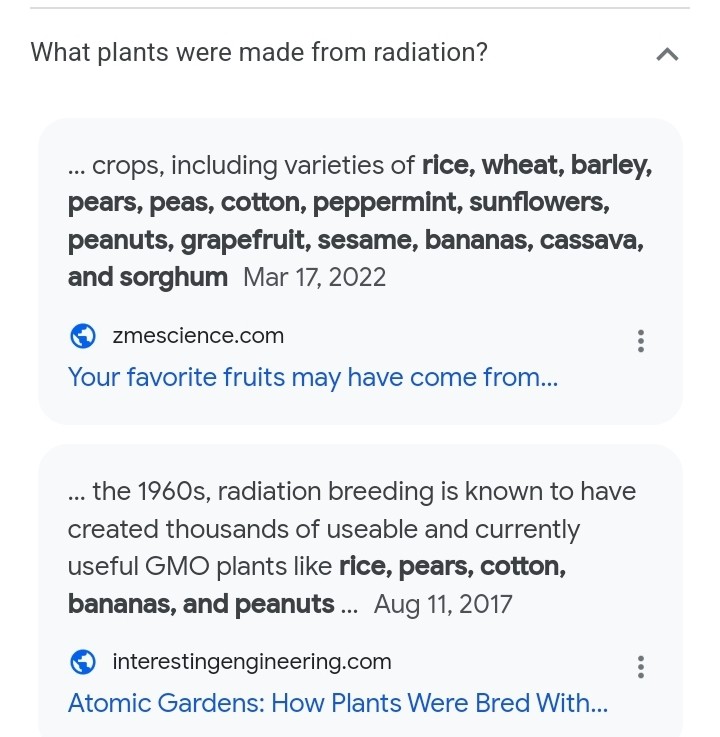720x737 pixels.
Task: Open 'Atomic Gardens: How Plants Were Bred With...' link
Action: [x=338, y=703]
